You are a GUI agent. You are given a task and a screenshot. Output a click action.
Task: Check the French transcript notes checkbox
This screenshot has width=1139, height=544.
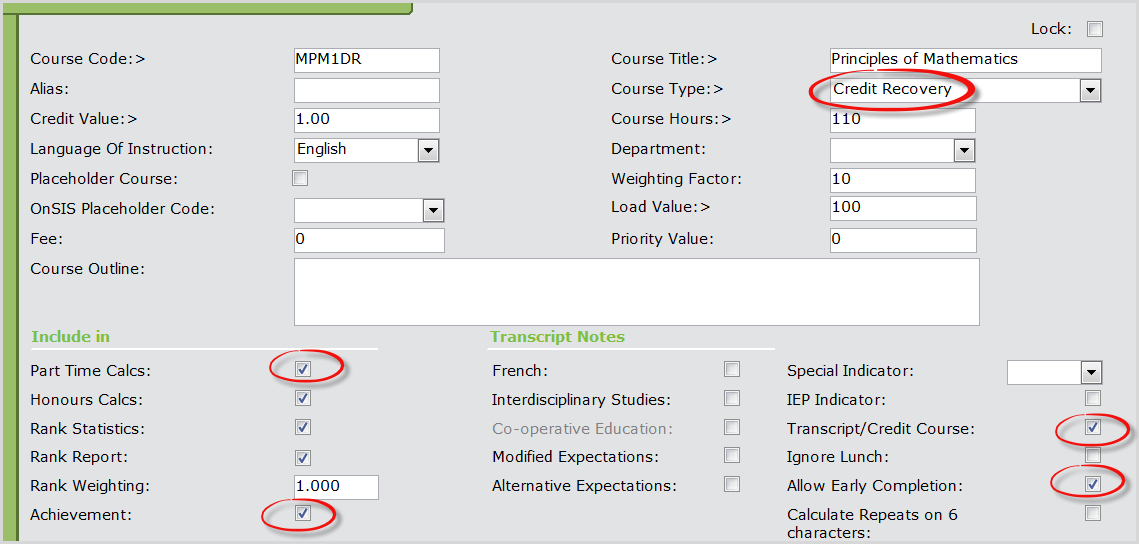pos(732,370)
